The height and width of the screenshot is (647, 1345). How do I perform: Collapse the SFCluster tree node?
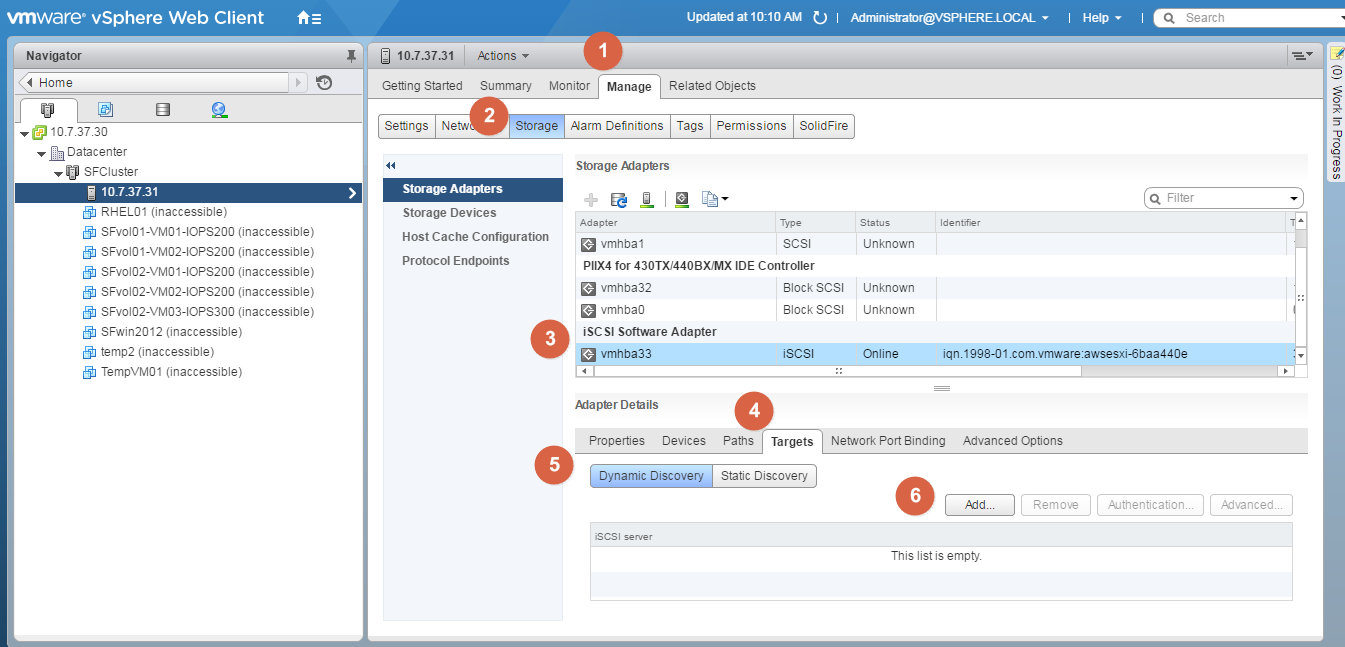click(59, 173)
